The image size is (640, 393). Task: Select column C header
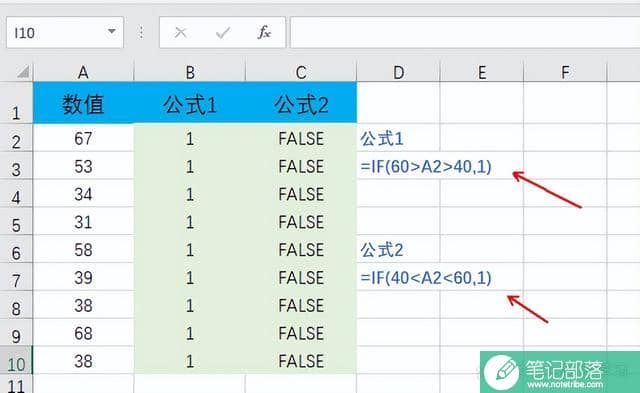301,72
